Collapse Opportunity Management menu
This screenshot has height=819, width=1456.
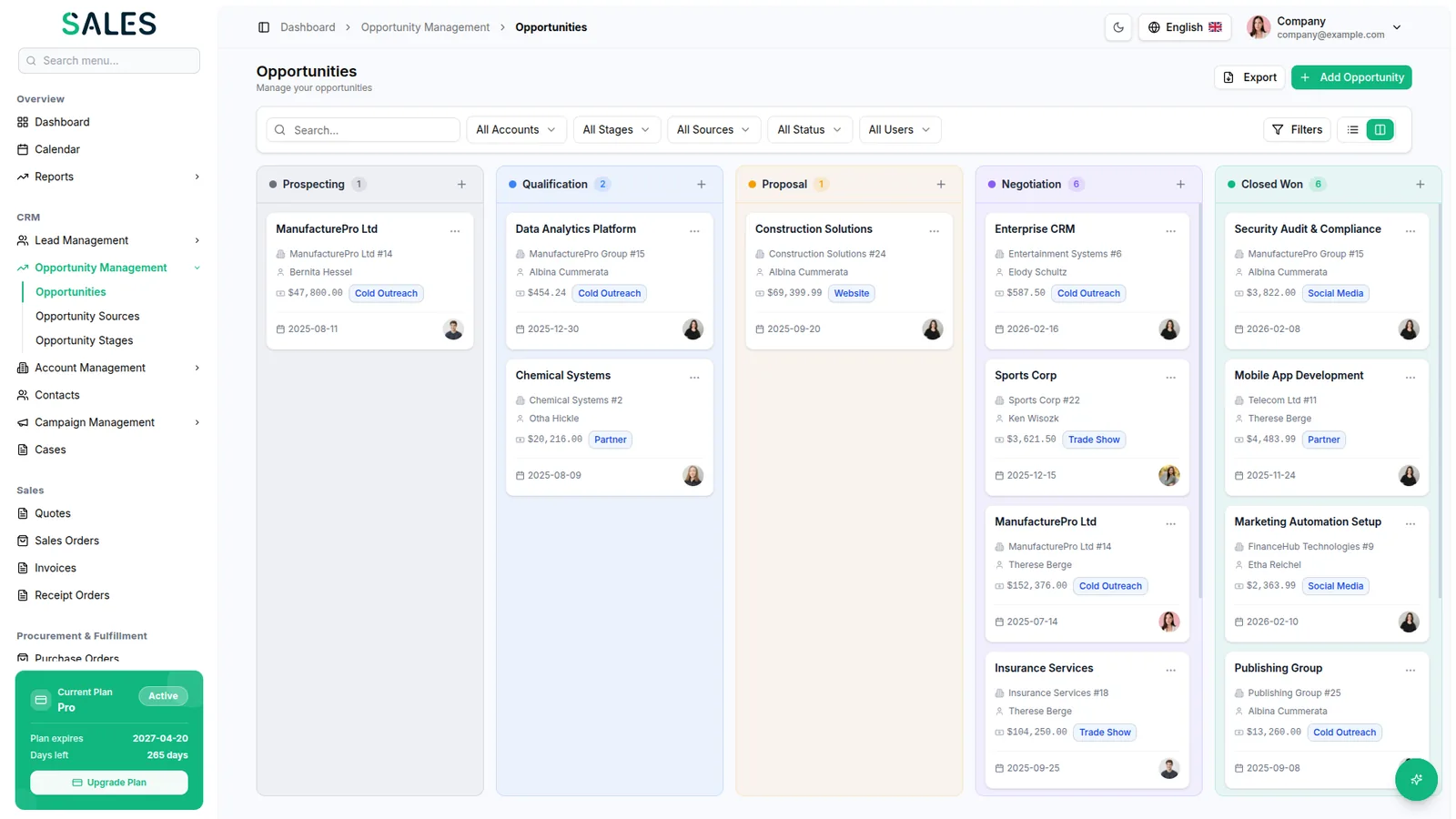tap(108, 268)
